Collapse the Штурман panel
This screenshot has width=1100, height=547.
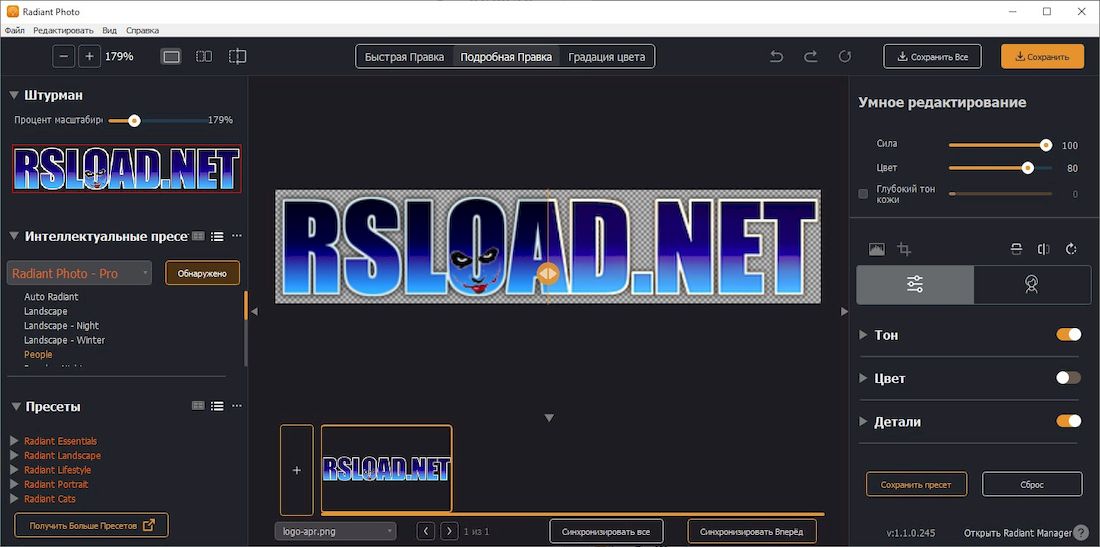pyautogui.click(x=14, y=95)
